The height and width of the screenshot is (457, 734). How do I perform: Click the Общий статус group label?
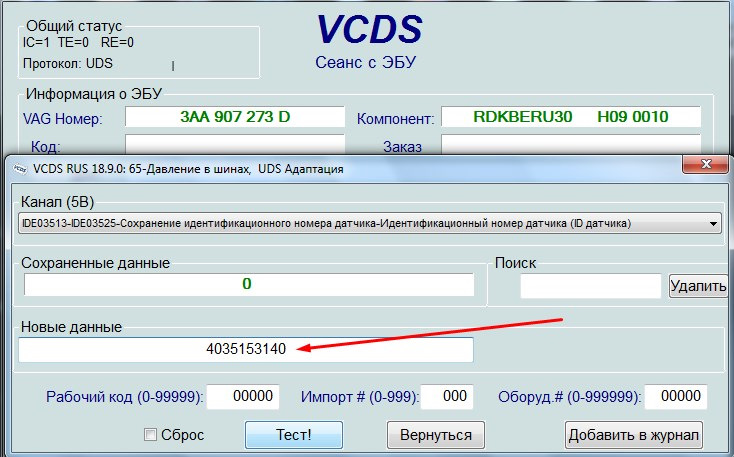(74, 26)
